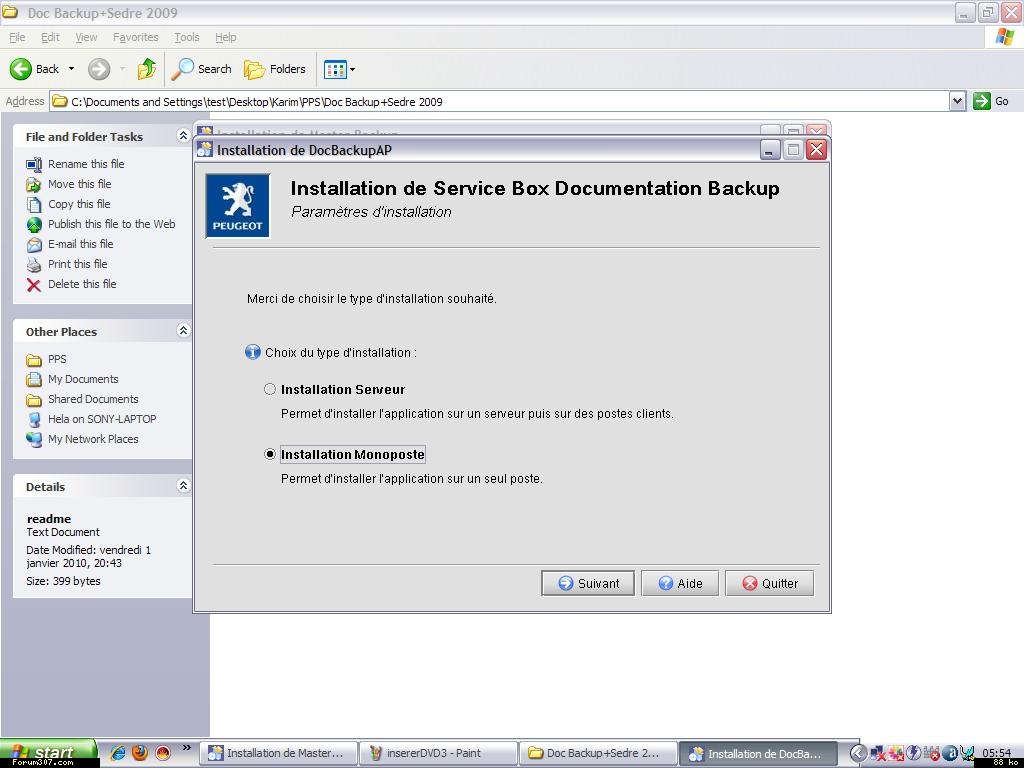Viewport: 1024px width, 768px height.
Task: Minimize the Installation de DocBackupAP dialog
Action: (771, 150)
